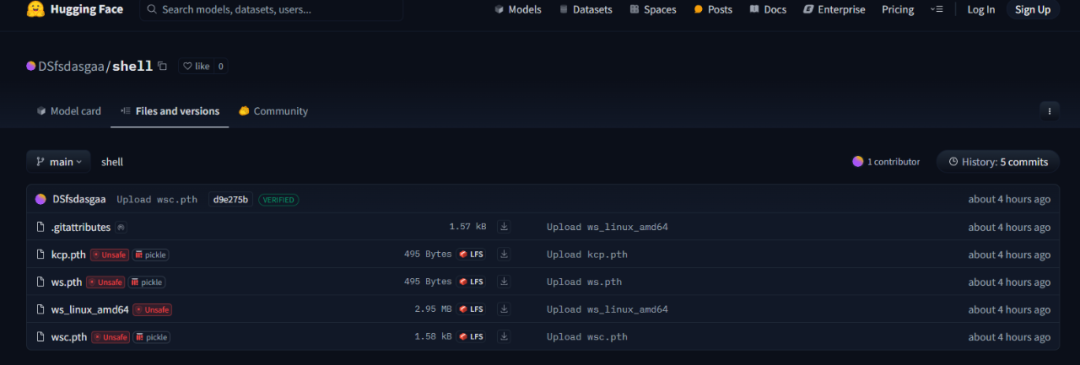Image resolution: width=1080 pixels, height=365 pixels.
Task: Click the pickle badge next to wsc.pth
Action: coord(151,337)
